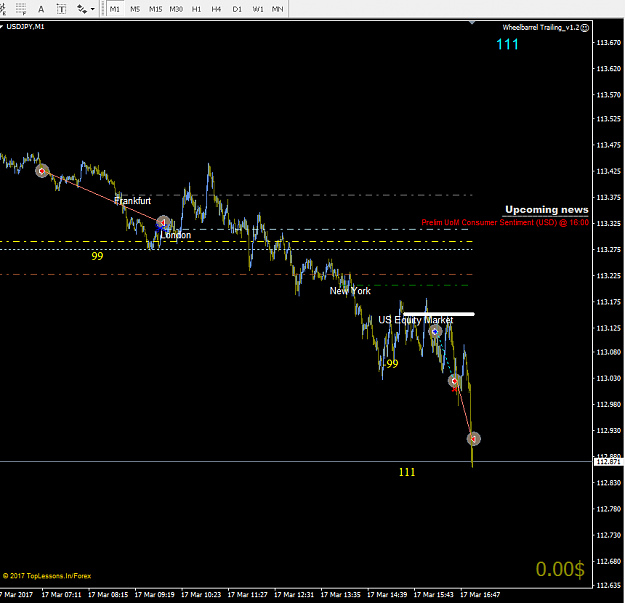The height and width of the screenshot is (603, 625).
Task: Click the chart title dropdown arrow
Action: pyautogui.click(x=2, y=27)
